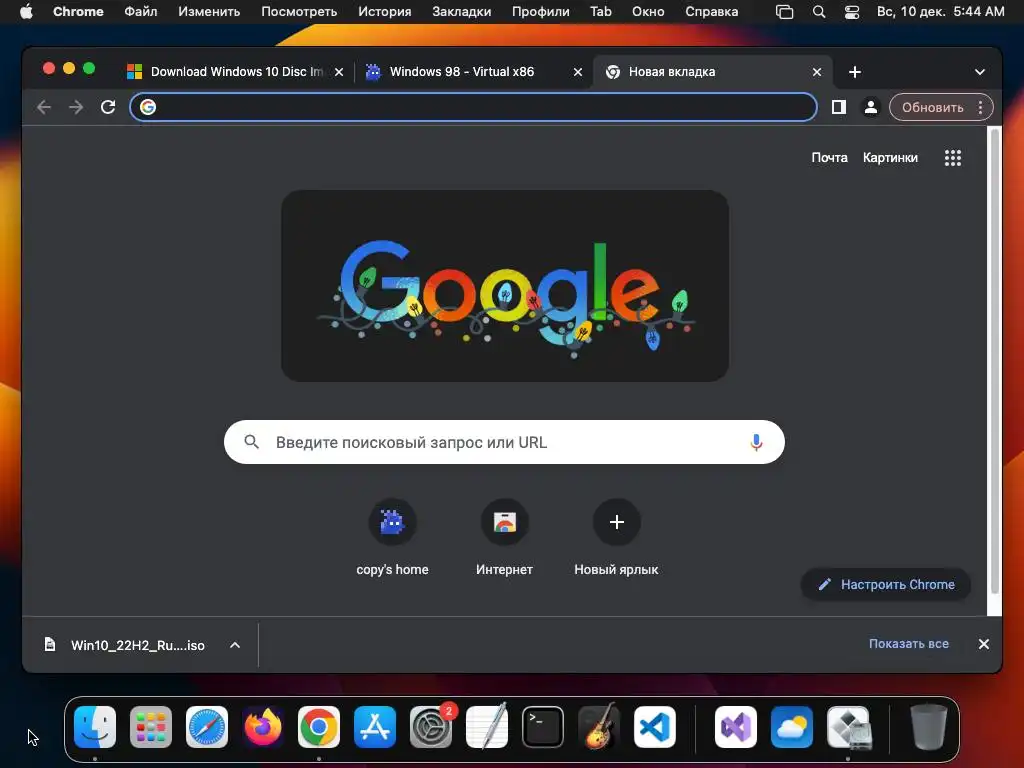Open GarageBand from the Dock
1024x768 pixels.
599,727
